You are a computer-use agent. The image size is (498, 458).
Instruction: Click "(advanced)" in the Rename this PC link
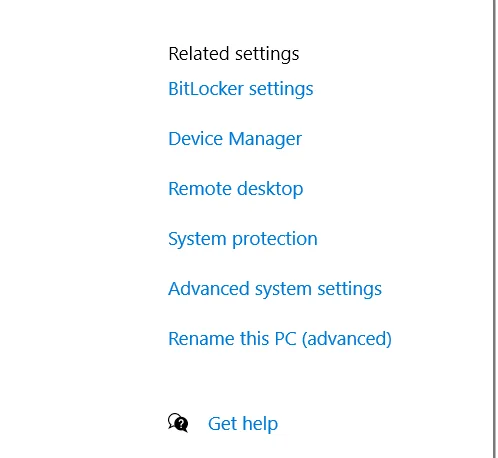click(347, 339)
